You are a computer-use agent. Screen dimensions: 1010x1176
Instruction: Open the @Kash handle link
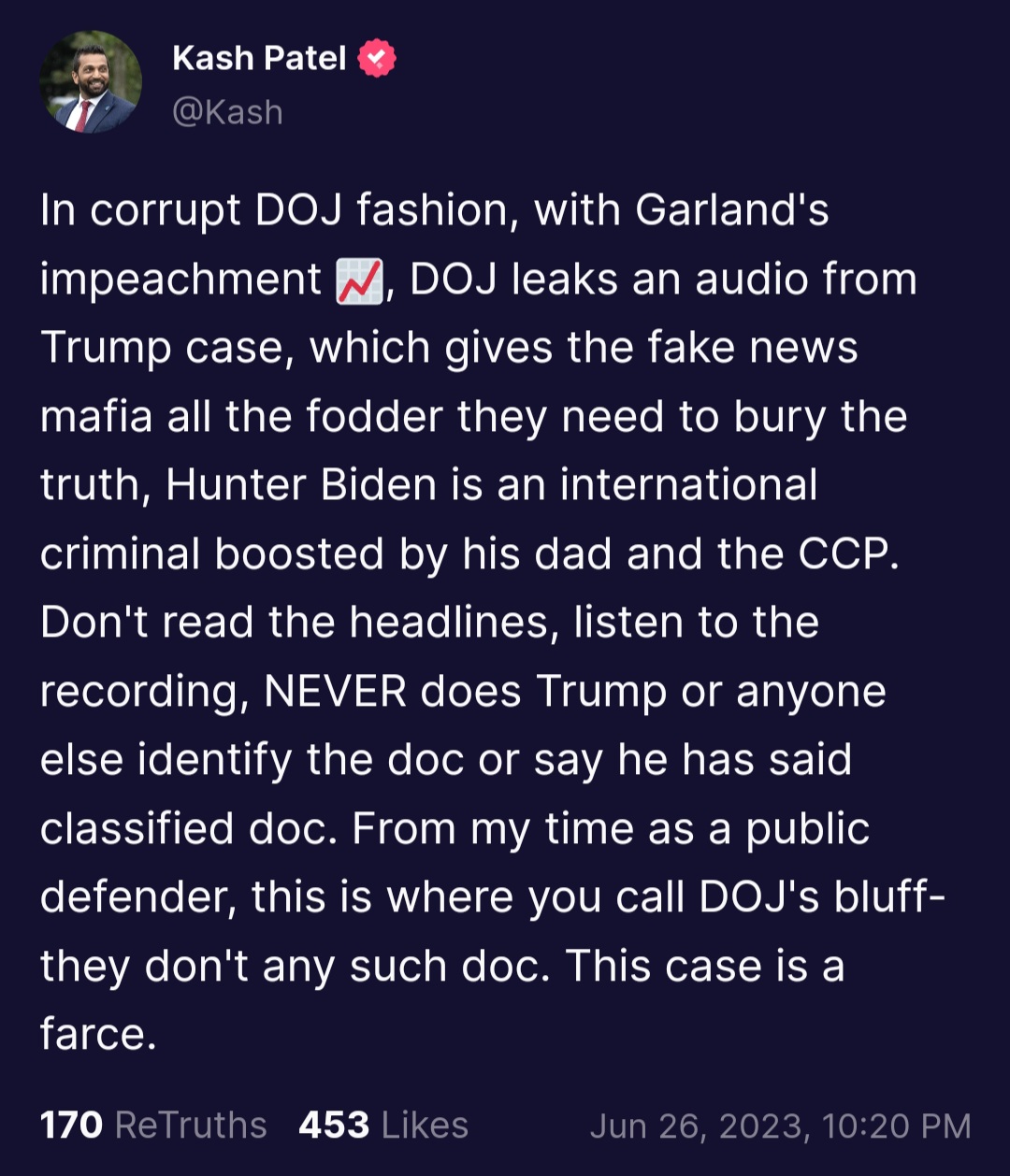point(227,112)
